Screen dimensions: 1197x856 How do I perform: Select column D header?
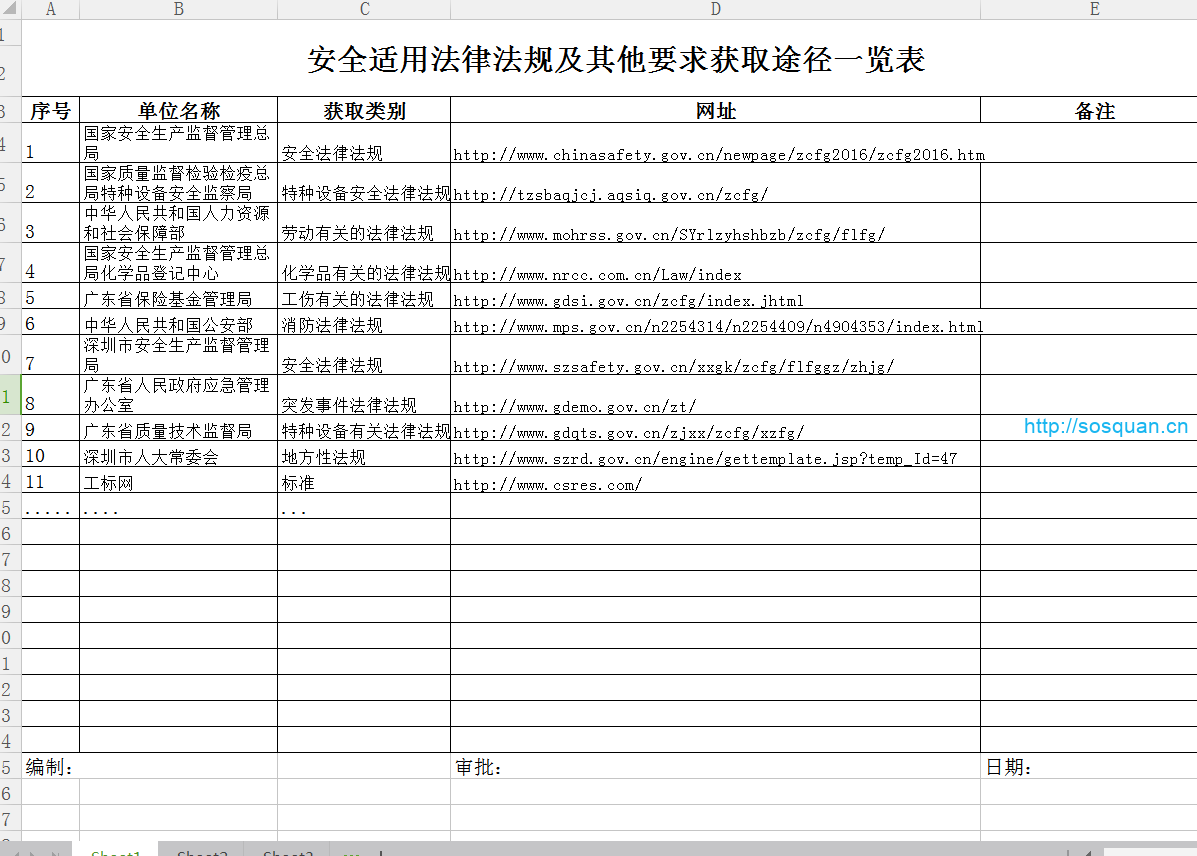pyautogui.click(x=715, y=9)
